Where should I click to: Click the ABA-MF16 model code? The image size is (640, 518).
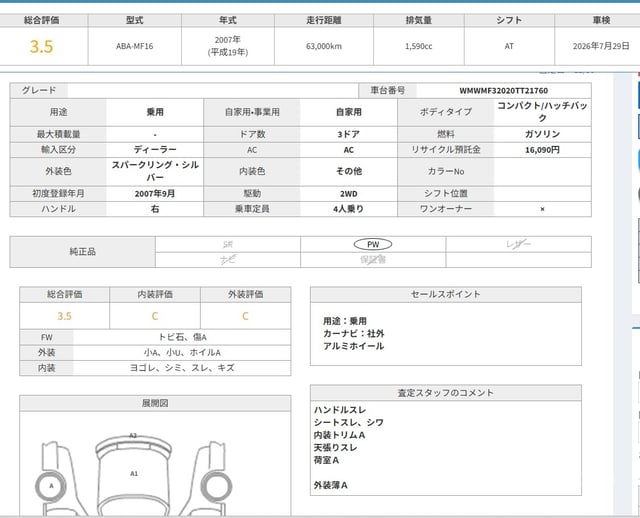pos(133,46)
